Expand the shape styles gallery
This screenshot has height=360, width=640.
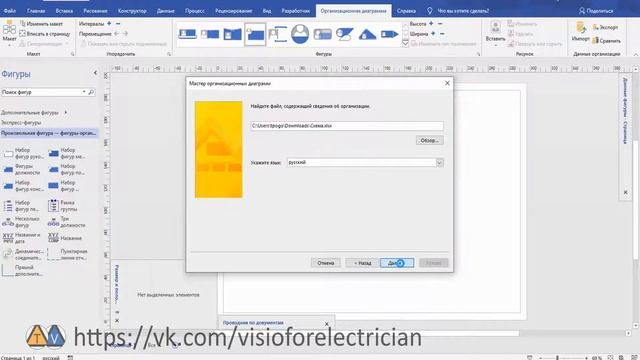click(405, 43)
